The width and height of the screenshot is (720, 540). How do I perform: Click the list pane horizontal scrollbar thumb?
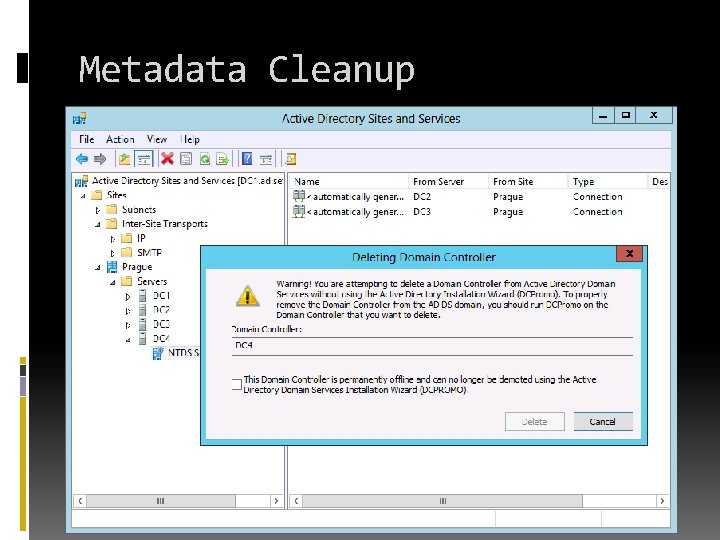click(442, 501)
